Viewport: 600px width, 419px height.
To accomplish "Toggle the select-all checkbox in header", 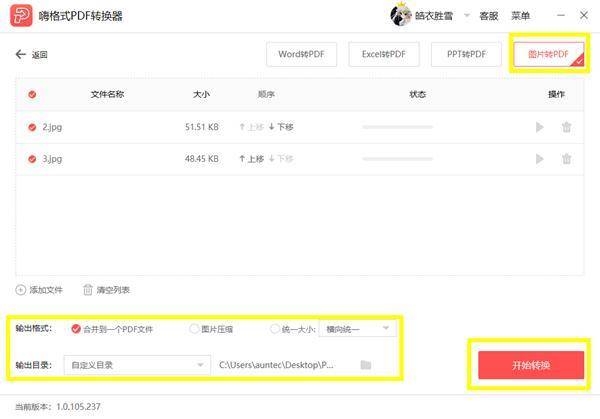I will click(32, 94).
